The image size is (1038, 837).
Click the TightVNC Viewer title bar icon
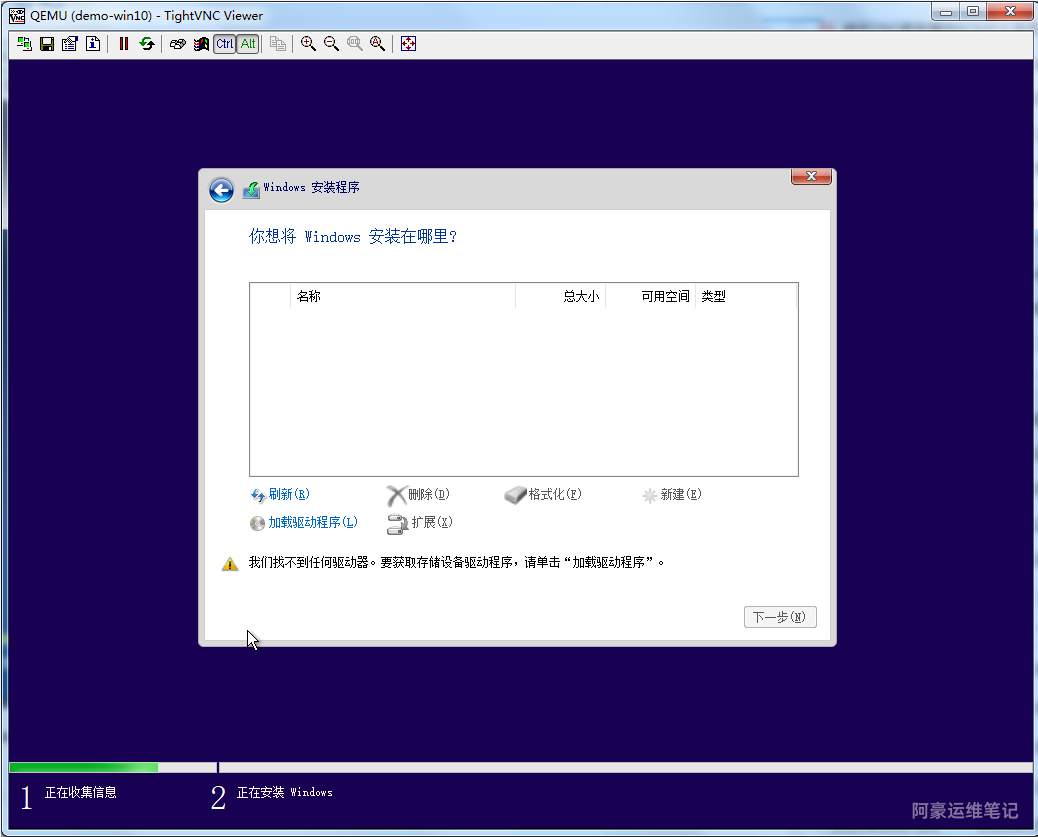[17, 15]
